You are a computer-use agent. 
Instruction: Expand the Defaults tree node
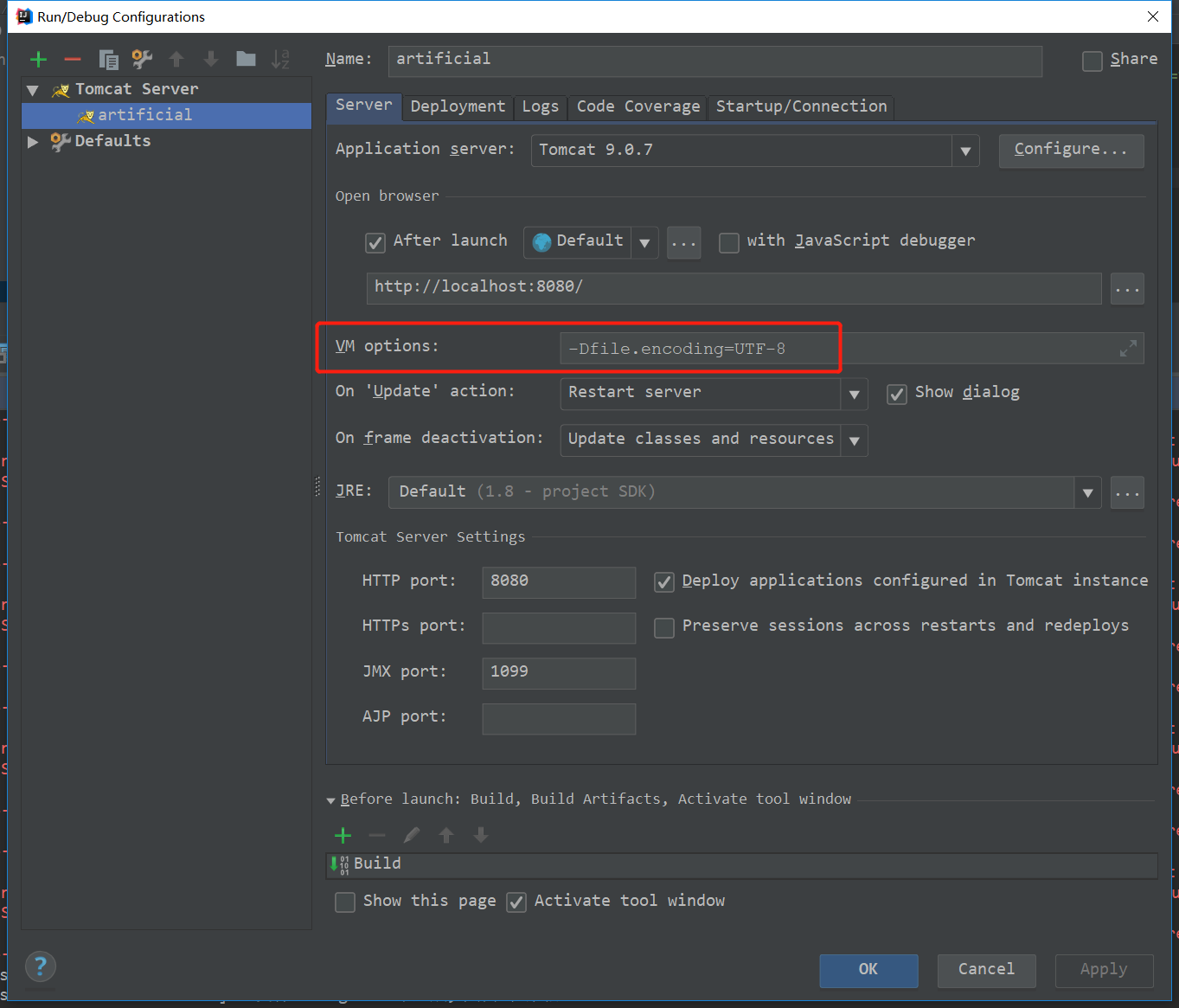(x=33, y=141)
